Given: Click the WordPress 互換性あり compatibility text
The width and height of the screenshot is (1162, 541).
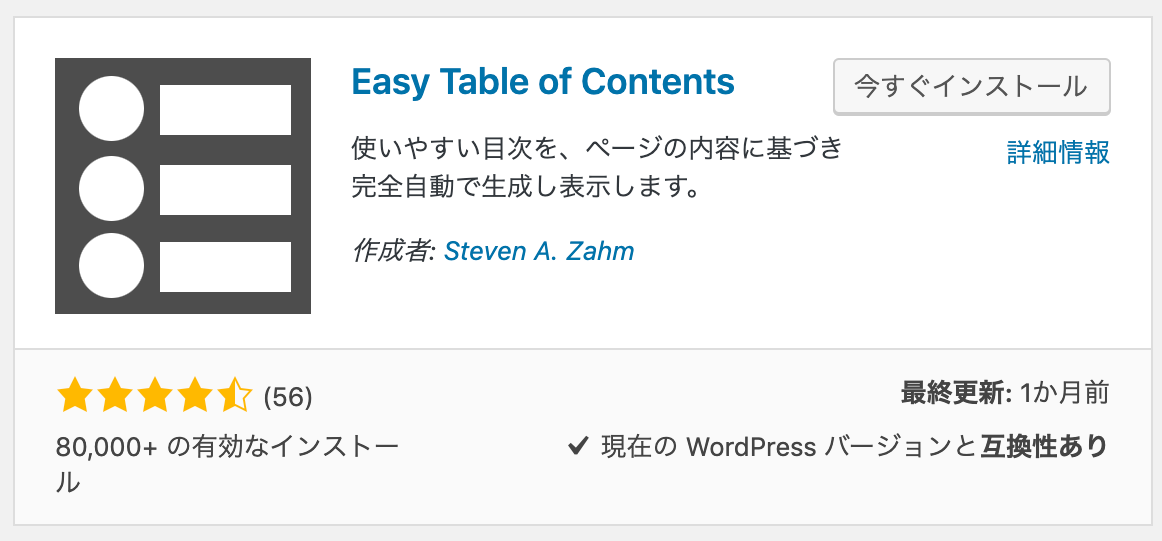Looking at the screenshot, I should (854, 447).
